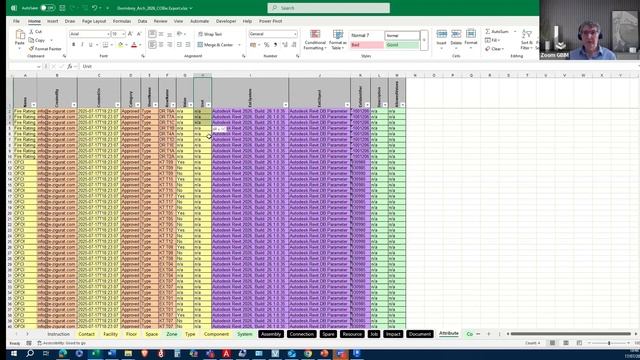Click the orientation text angle icon
Screen dimensions: 640x360
pyautogui.click(x=180, y=34)
